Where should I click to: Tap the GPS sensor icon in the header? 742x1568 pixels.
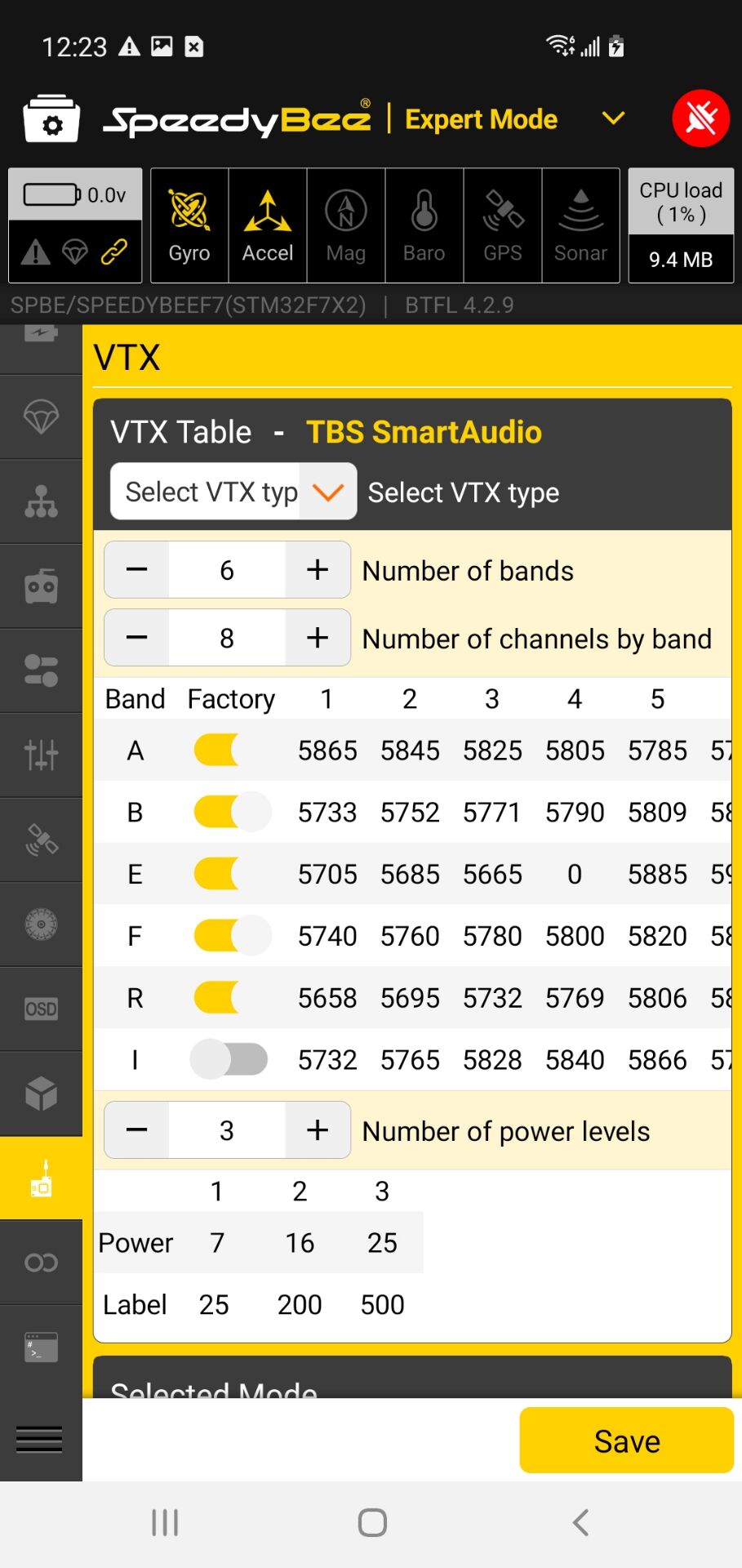(503, 225)
